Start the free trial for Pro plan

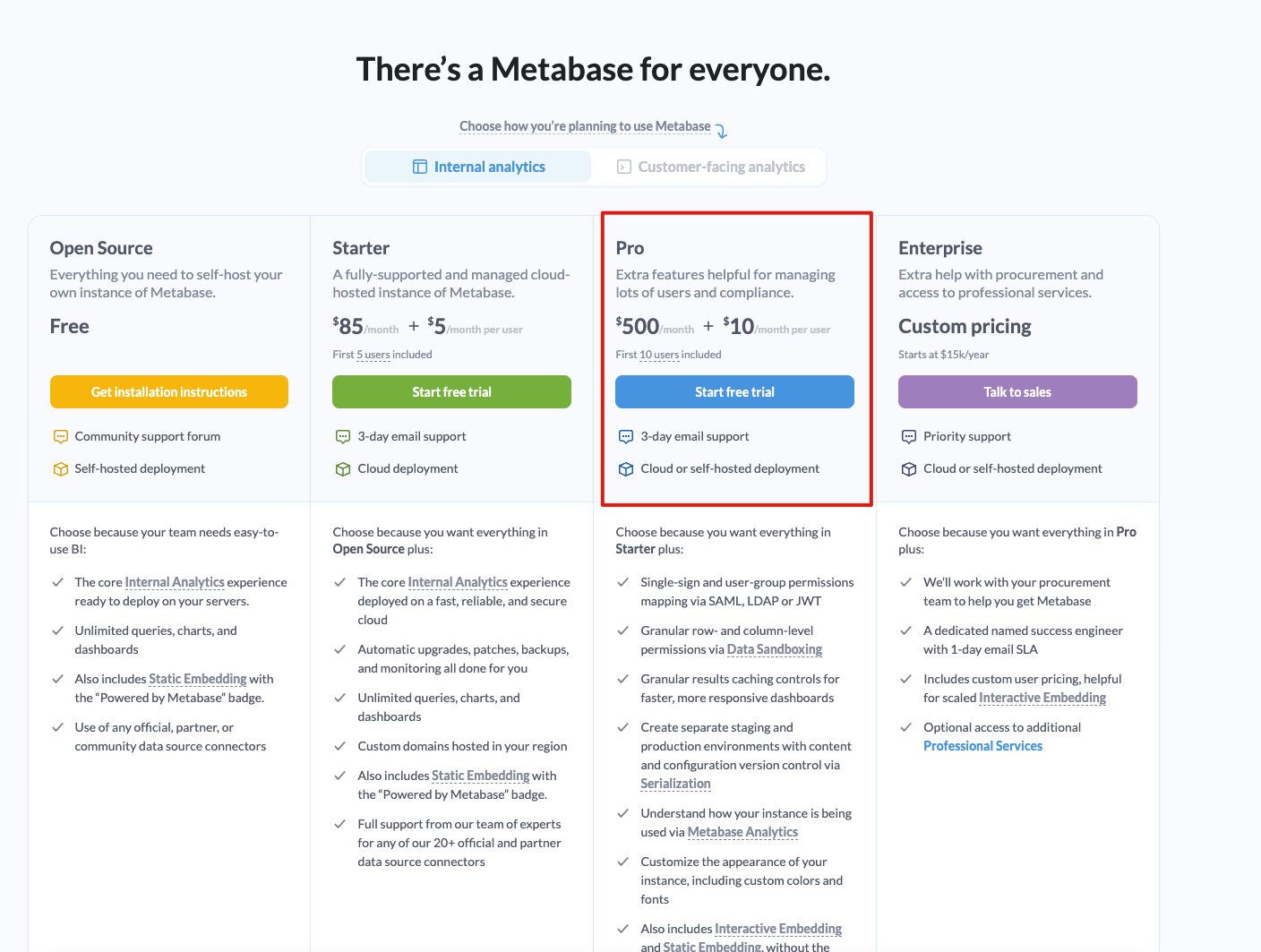tap(734, 392)
